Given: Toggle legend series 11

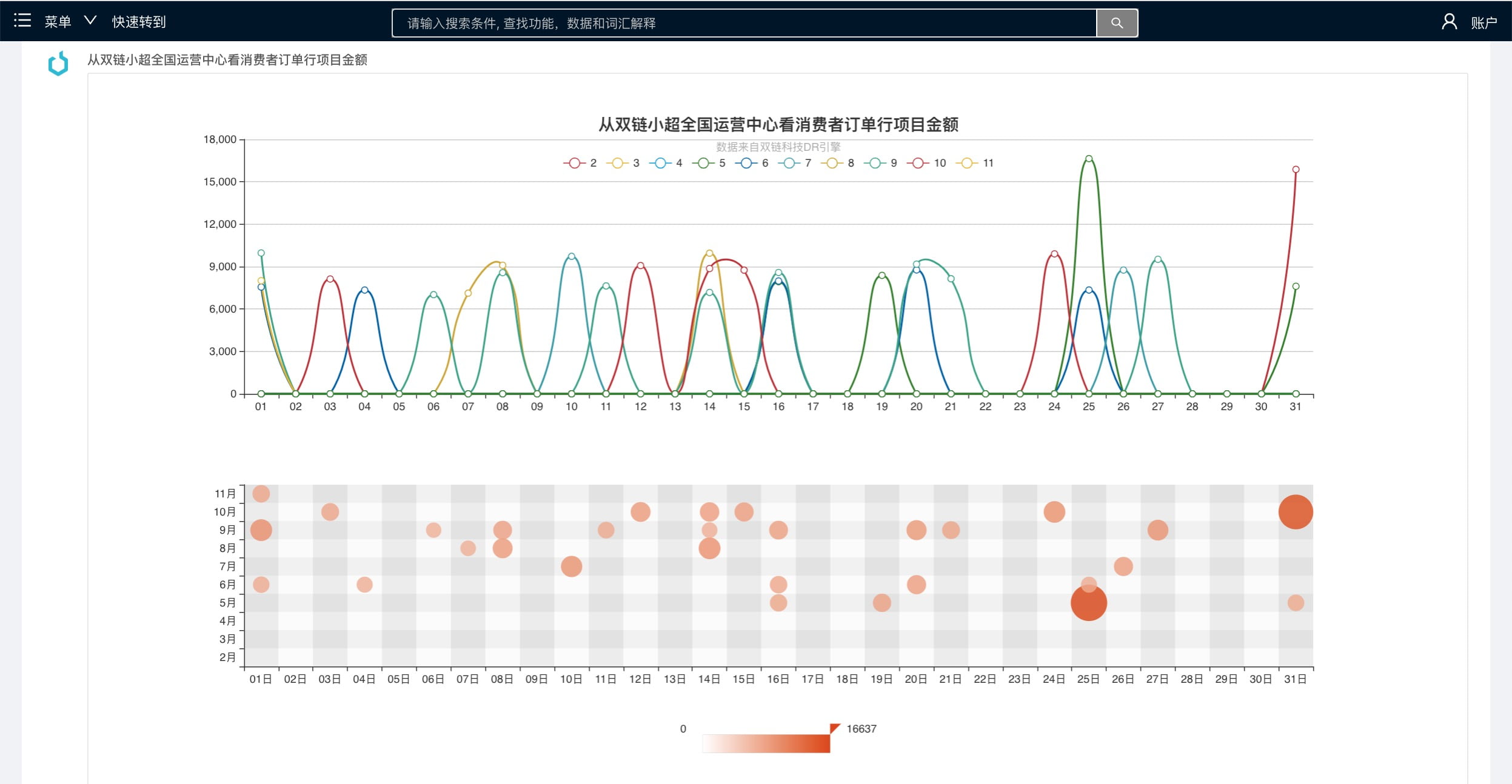Looking at the screenshot, I should tap(975, 163).
